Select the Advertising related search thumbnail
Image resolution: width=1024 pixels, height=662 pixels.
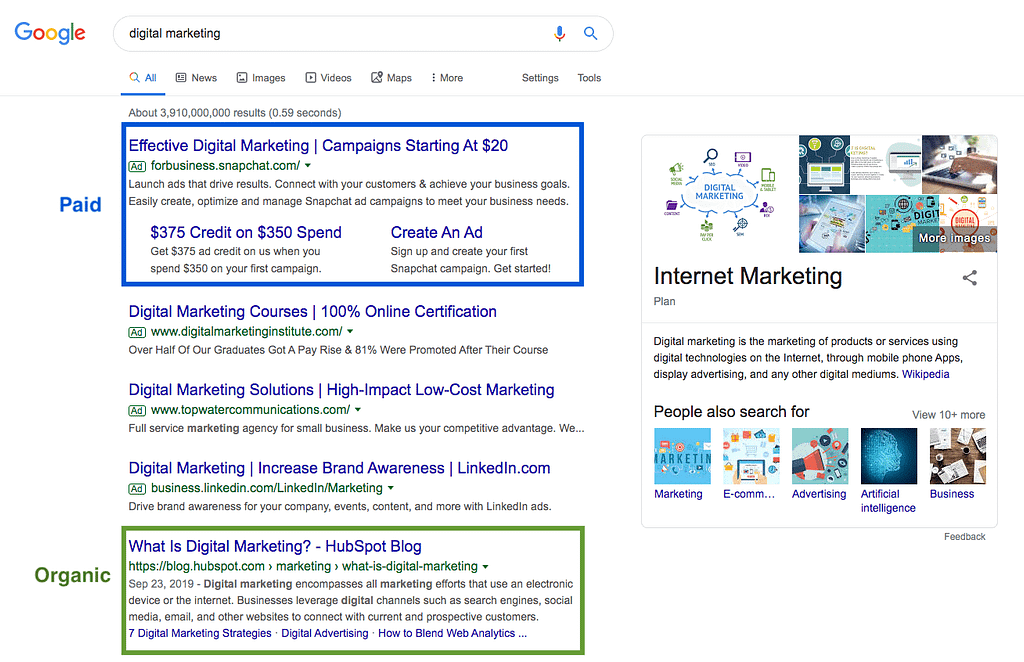[820, 456]
